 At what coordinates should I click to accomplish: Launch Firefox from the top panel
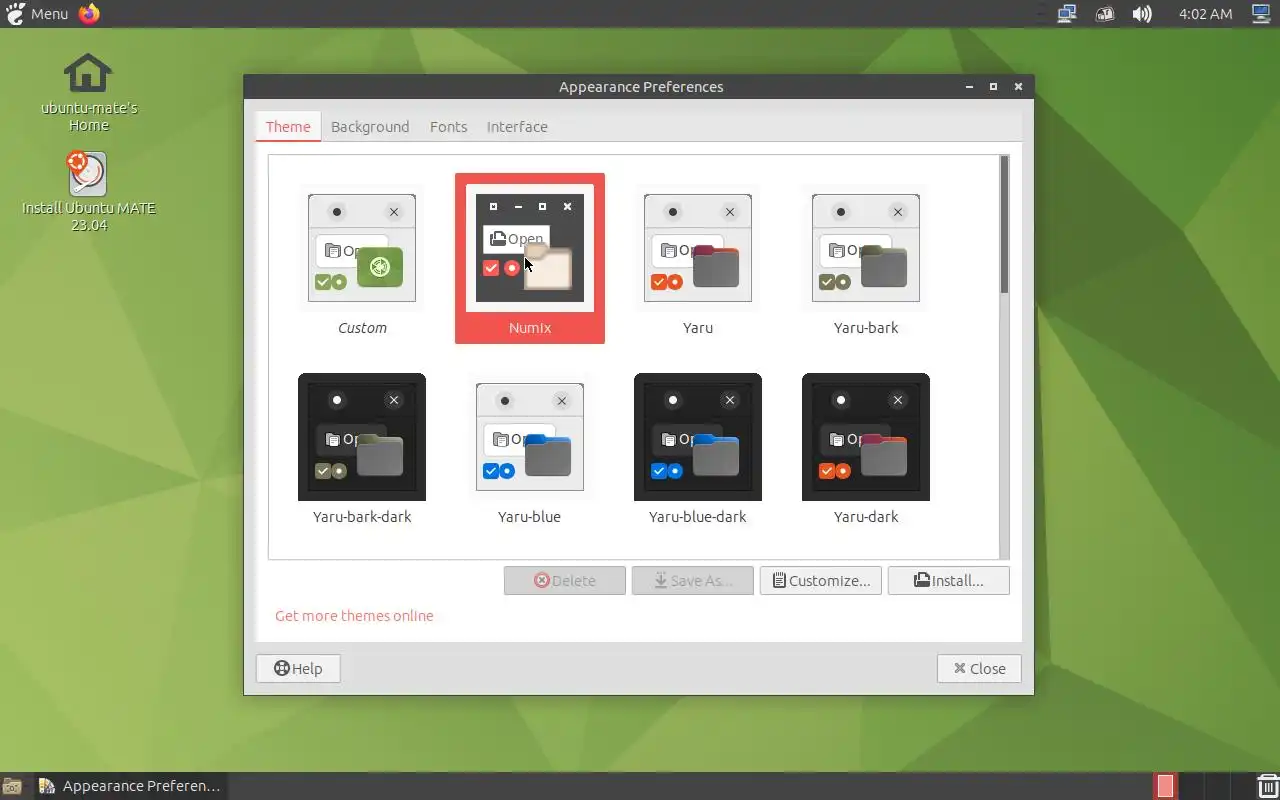point(89,14)
